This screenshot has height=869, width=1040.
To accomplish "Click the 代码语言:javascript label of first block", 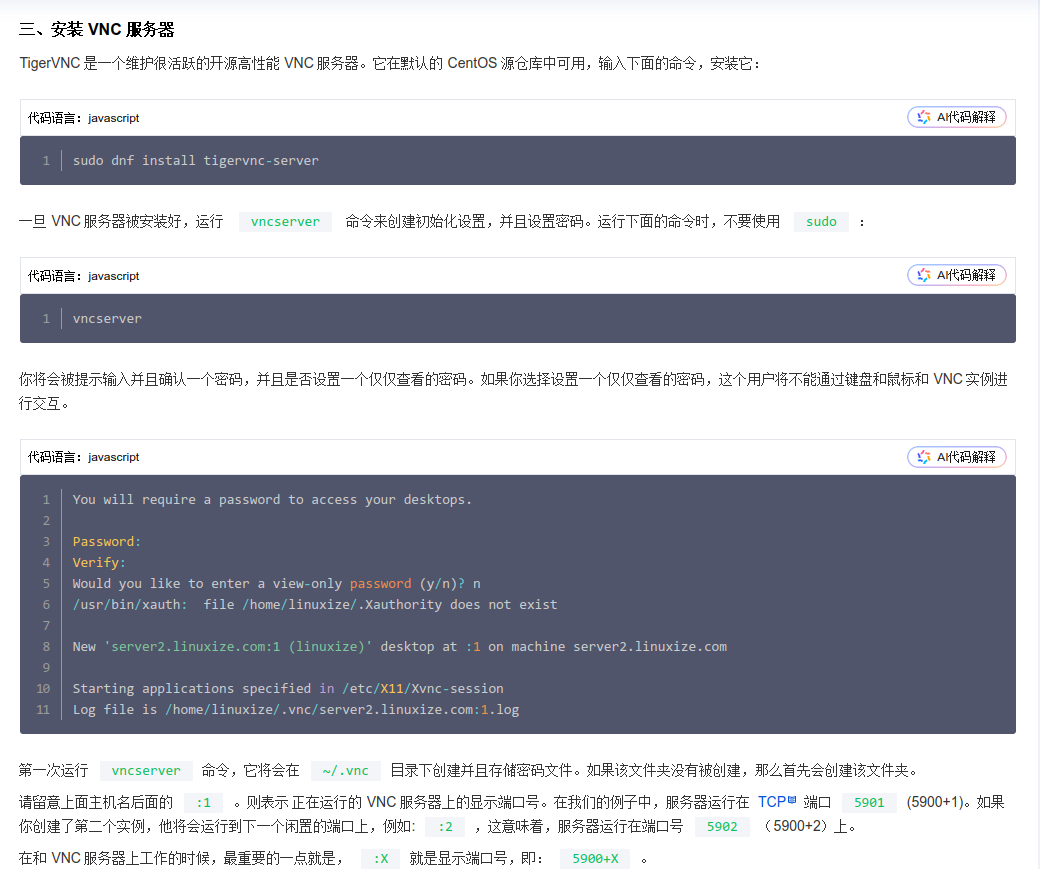I will pos(84,118).
